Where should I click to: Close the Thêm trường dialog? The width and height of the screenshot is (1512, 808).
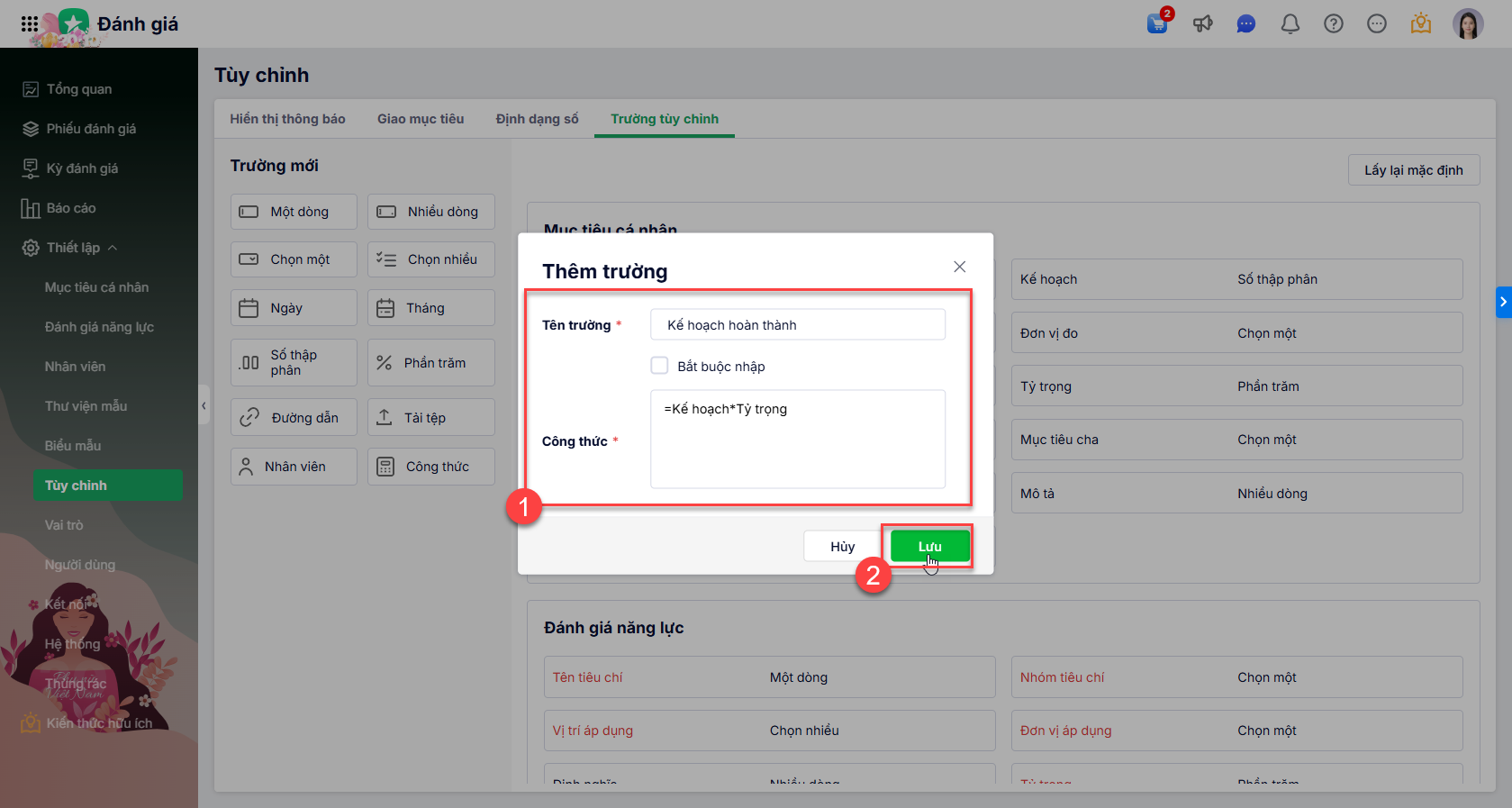click(960, 267)
